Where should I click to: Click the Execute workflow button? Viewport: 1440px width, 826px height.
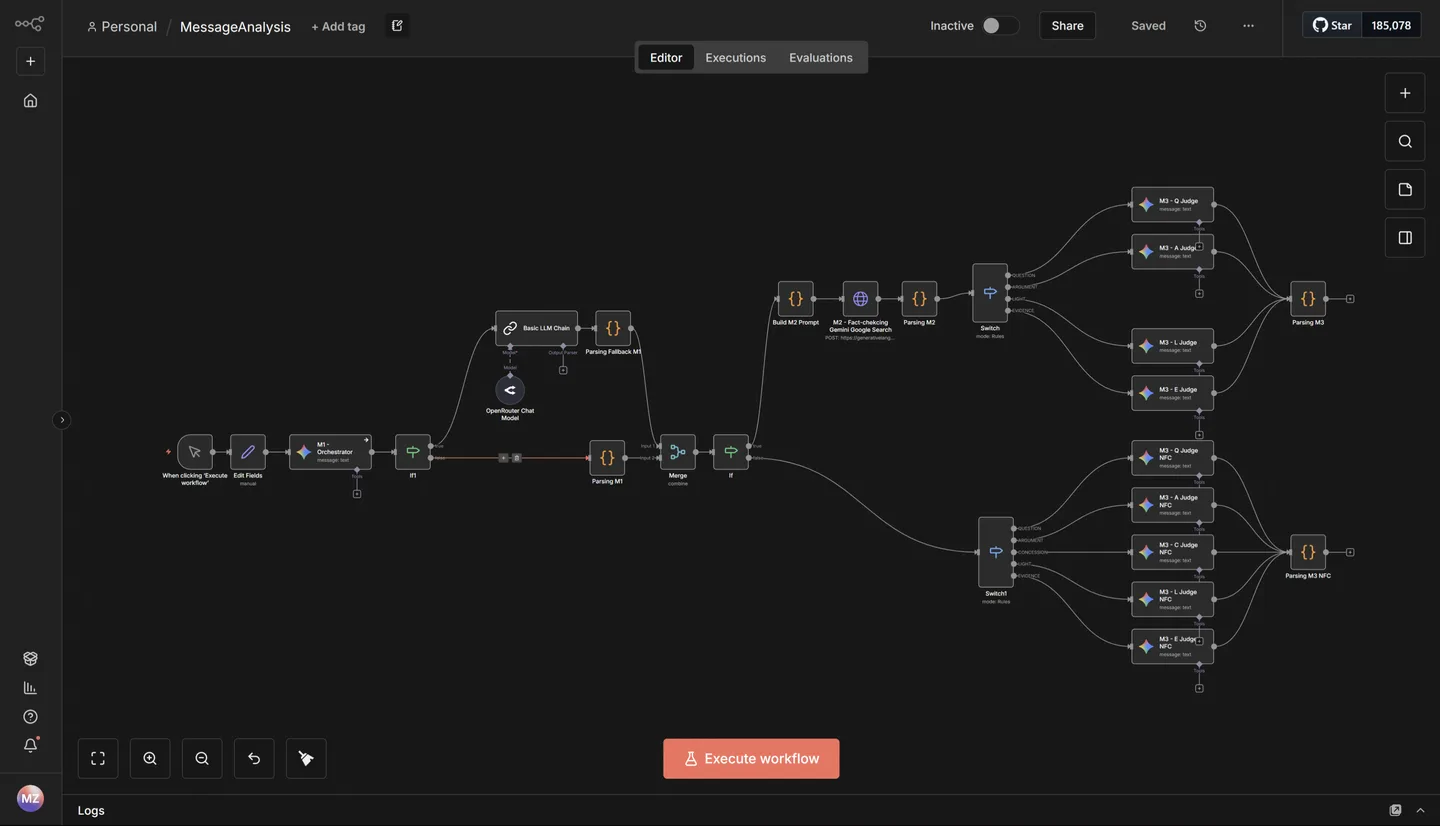tap(751, 758)
